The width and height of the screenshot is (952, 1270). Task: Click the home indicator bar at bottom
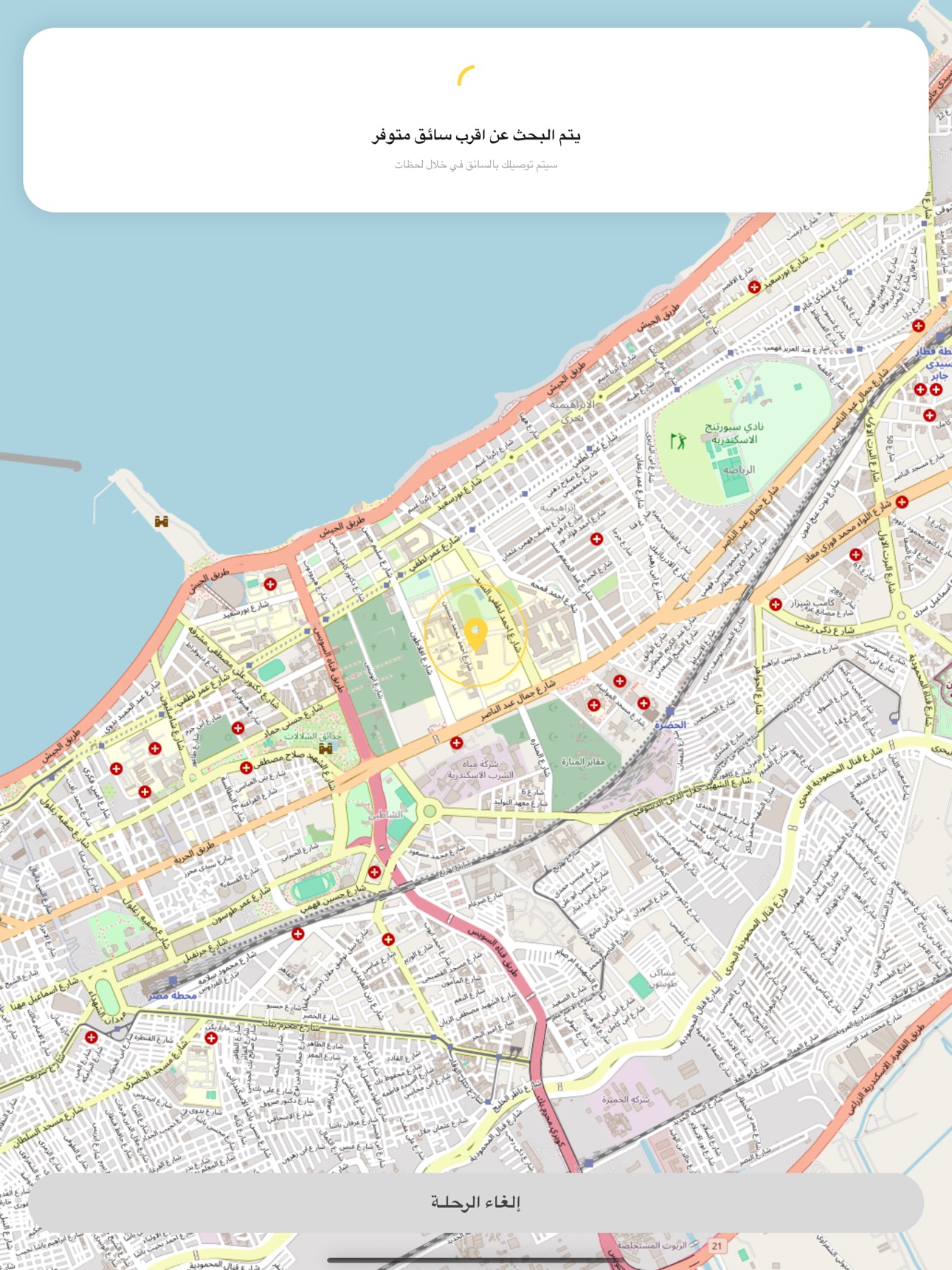476,1260
